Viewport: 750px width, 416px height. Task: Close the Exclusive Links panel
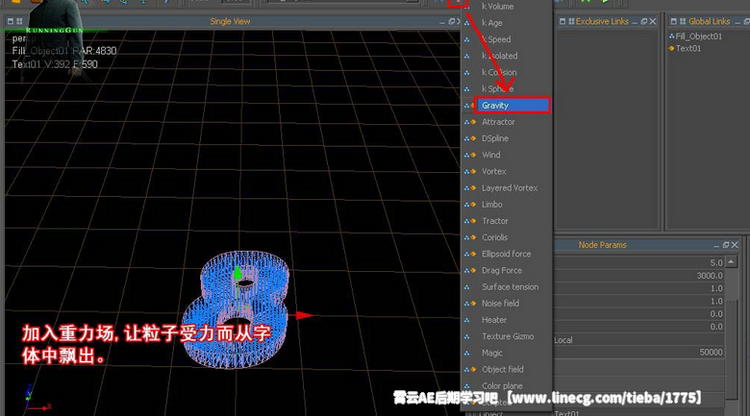(653, 22)
